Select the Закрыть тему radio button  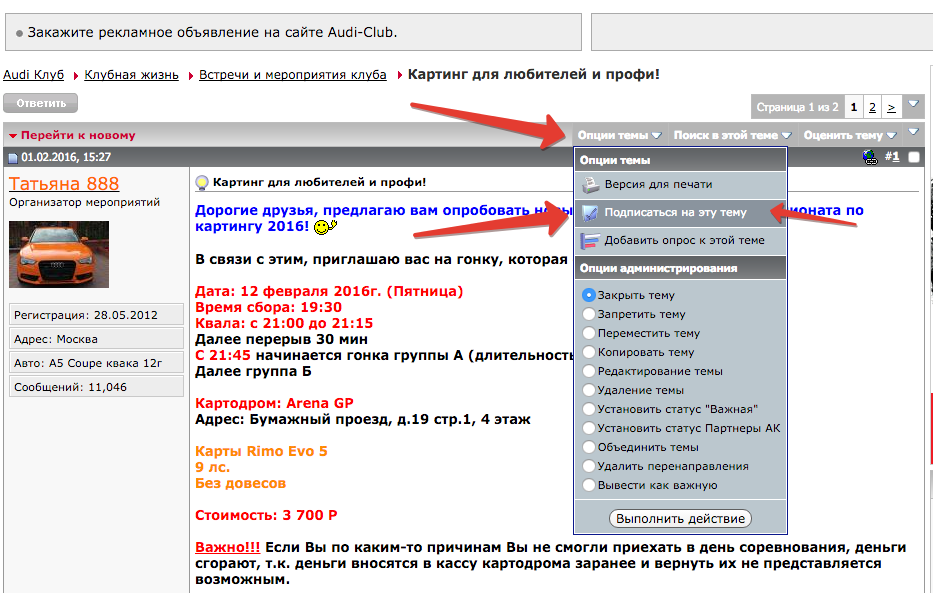click(588, 295)
